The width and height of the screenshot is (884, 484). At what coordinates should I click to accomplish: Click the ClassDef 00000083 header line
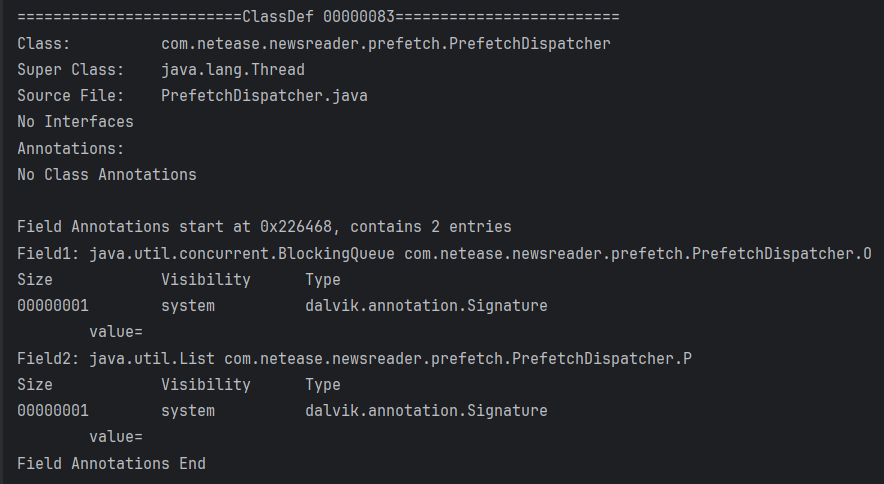click(x=318, y=17)
